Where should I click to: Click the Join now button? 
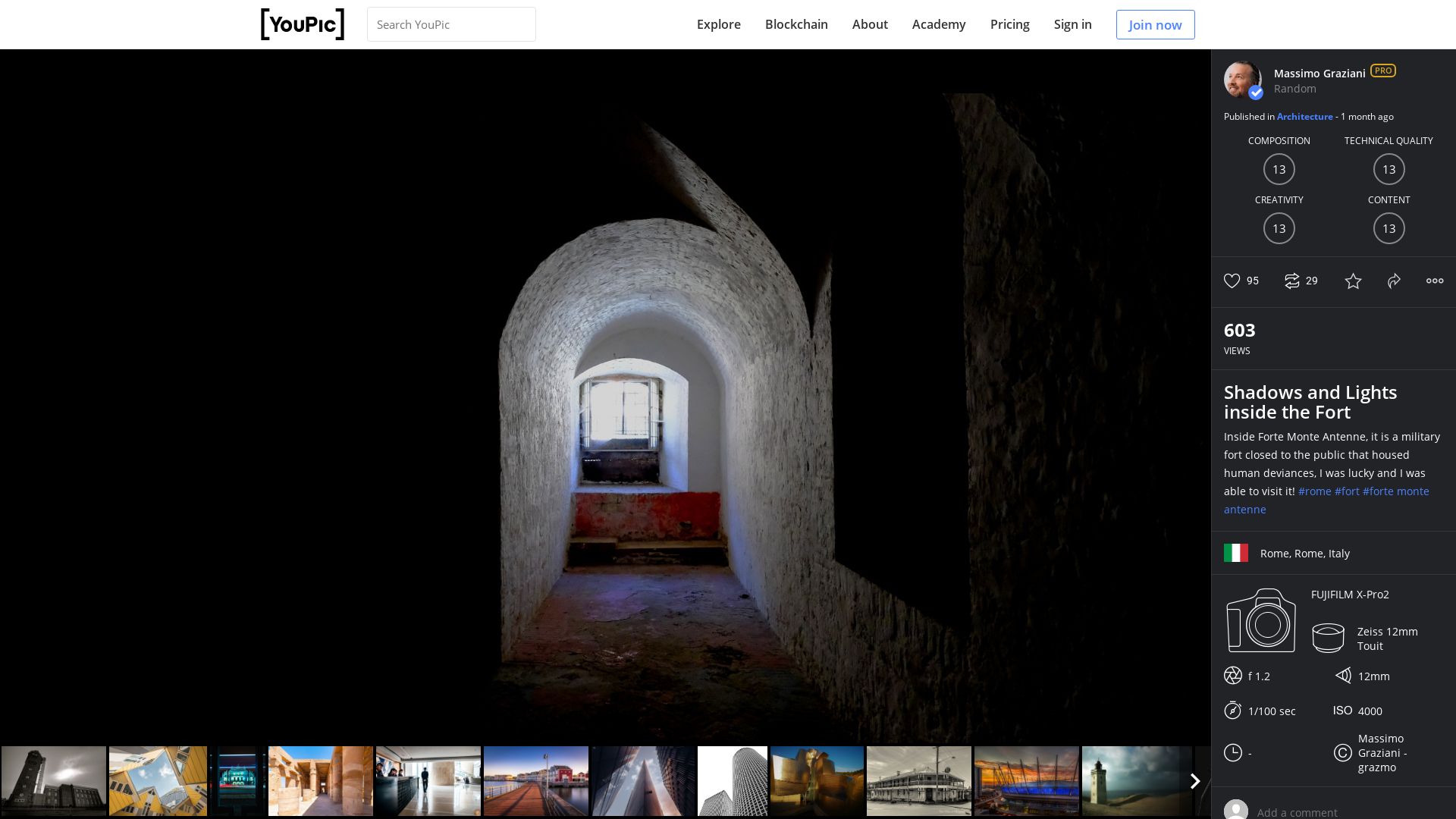pyautogui.click(x=1154, y=24)
